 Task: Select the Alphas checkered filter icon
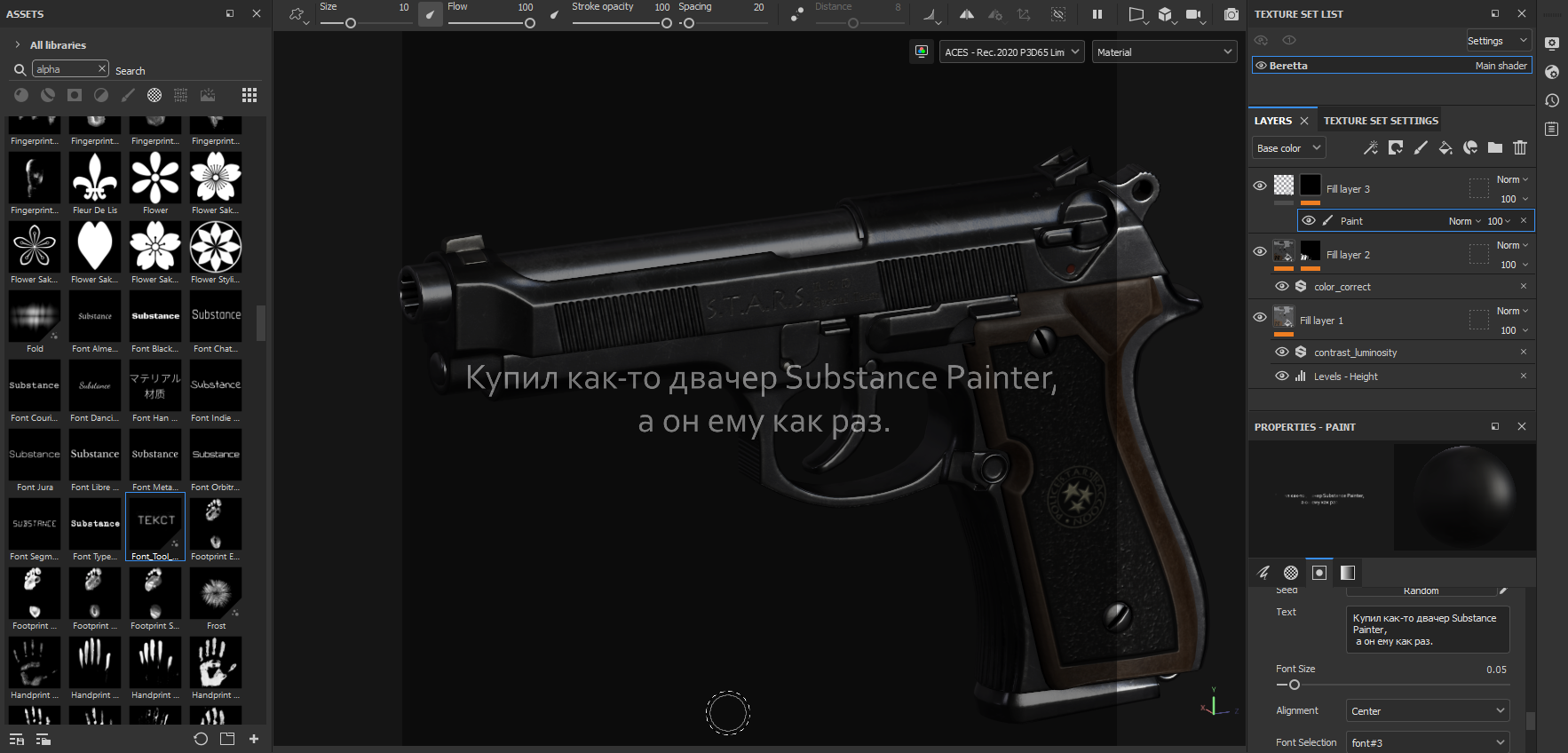tap(154, 95)
